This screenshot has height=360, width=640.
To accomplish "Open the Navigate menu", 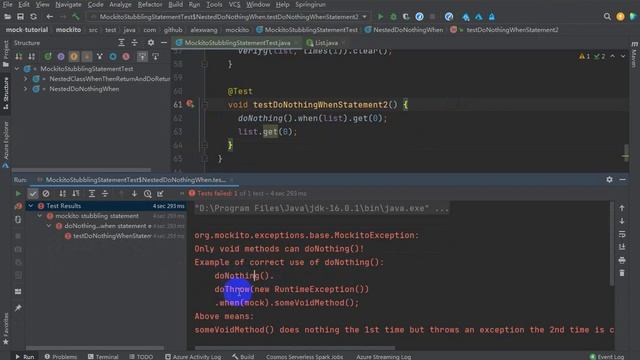I will click(68, 4).
